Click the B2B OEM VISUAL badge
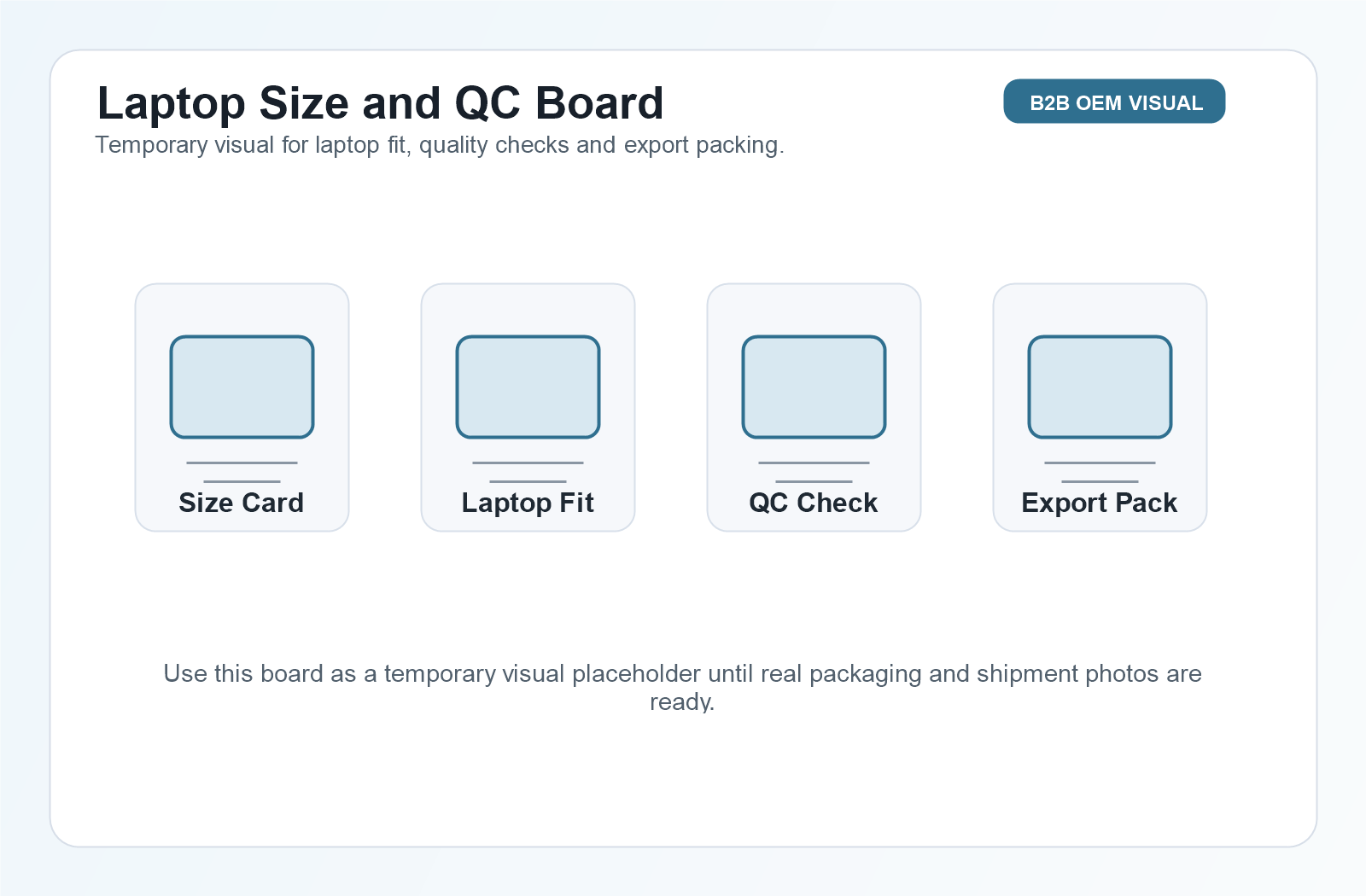Image resolution: width=1366 pixels, height=896 pixels. [1114, 102]
